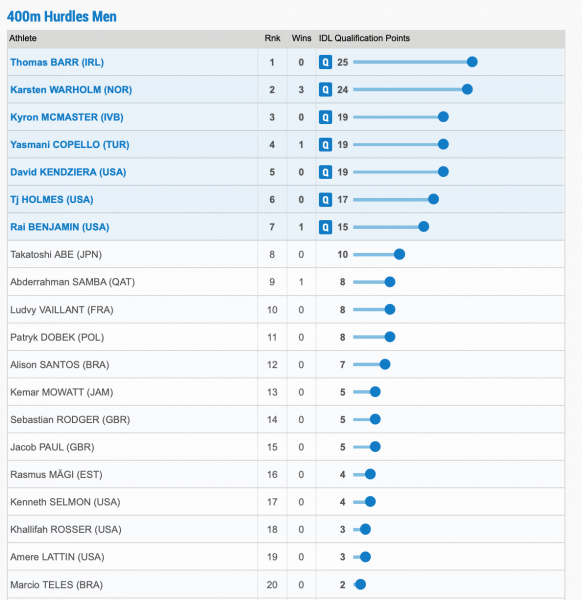
Task: Click the 25-point bar marker for Thomas BARR
Action: [472, 62]
